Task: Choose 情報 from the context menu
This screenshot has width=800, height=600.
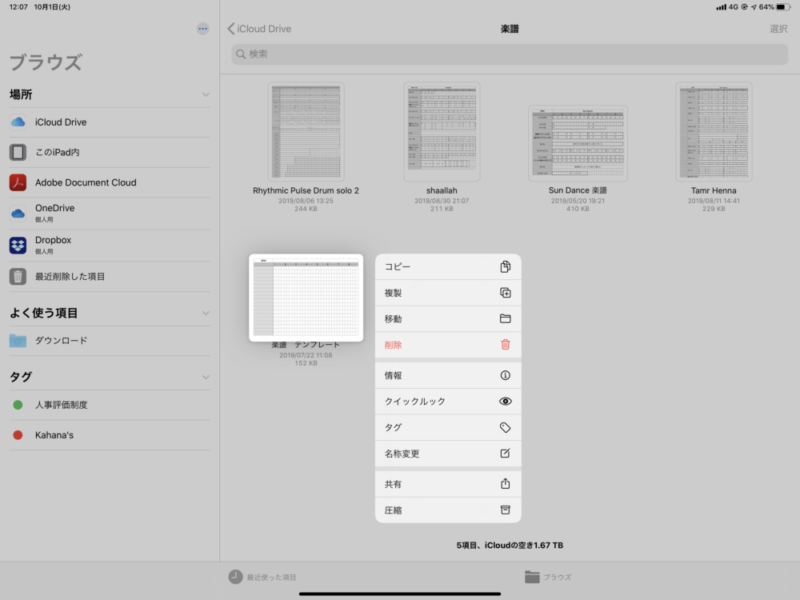Action: 448,376
